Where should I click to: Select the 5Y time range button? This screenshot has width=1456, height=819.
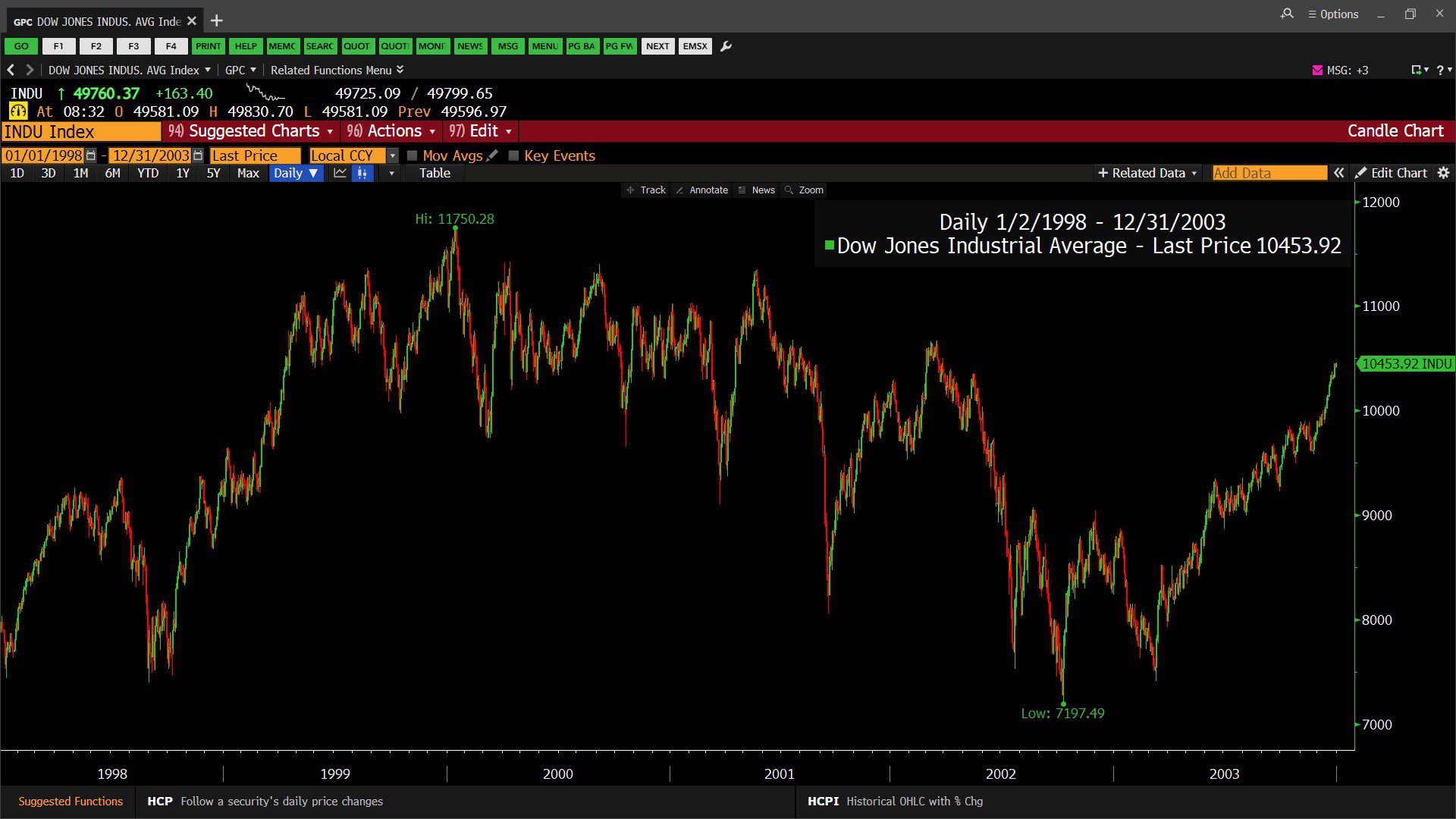[213, 173]
